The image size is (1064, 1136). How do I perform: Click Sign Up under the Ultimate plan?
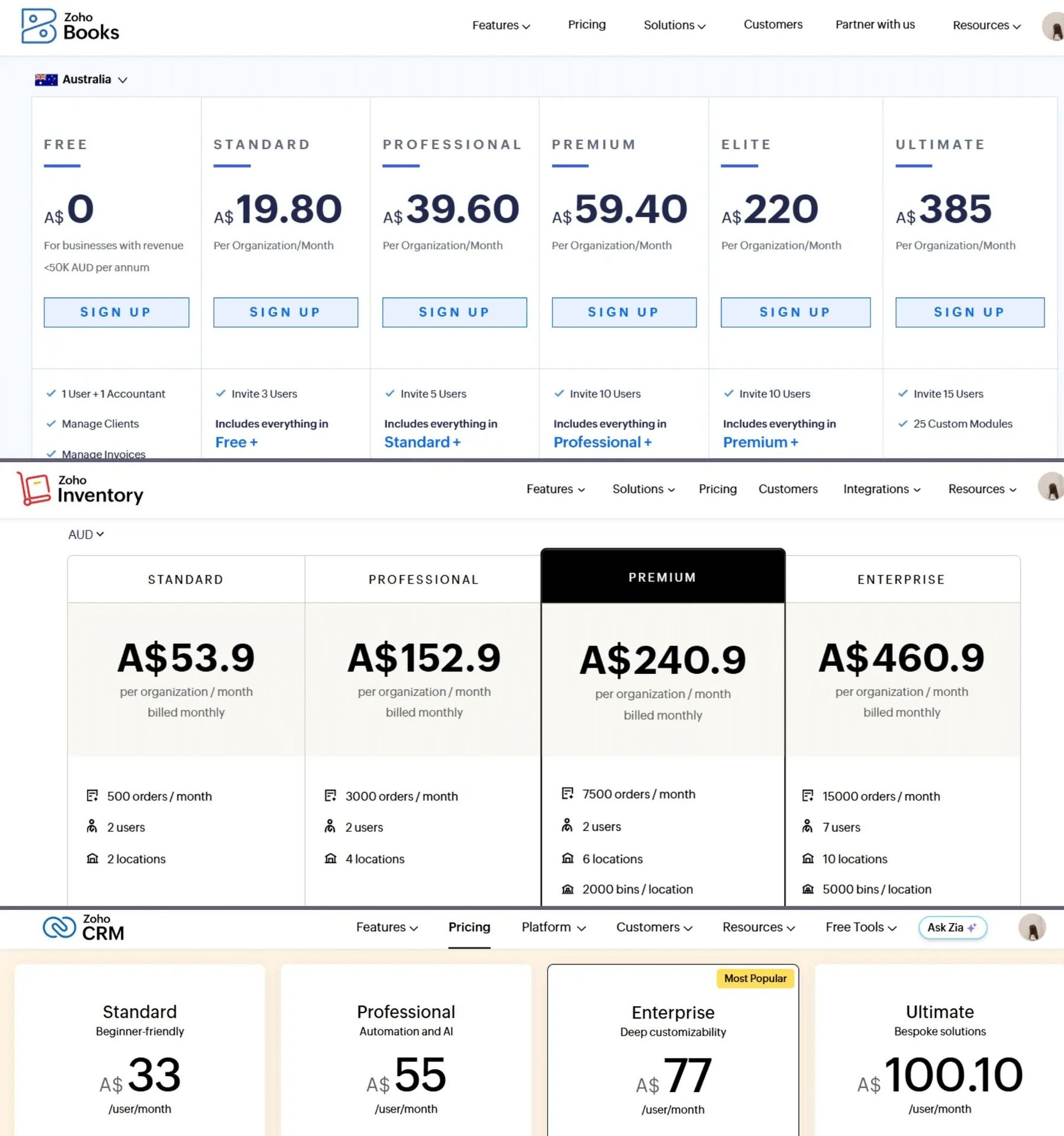tap(969, 312)
